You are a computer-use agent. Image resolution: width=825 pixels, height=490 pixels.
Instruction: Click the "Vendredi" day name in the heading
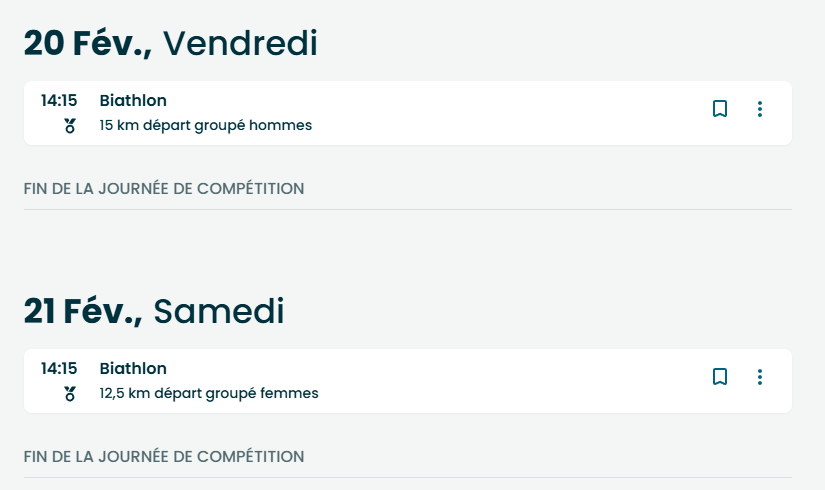click(240, 44)
